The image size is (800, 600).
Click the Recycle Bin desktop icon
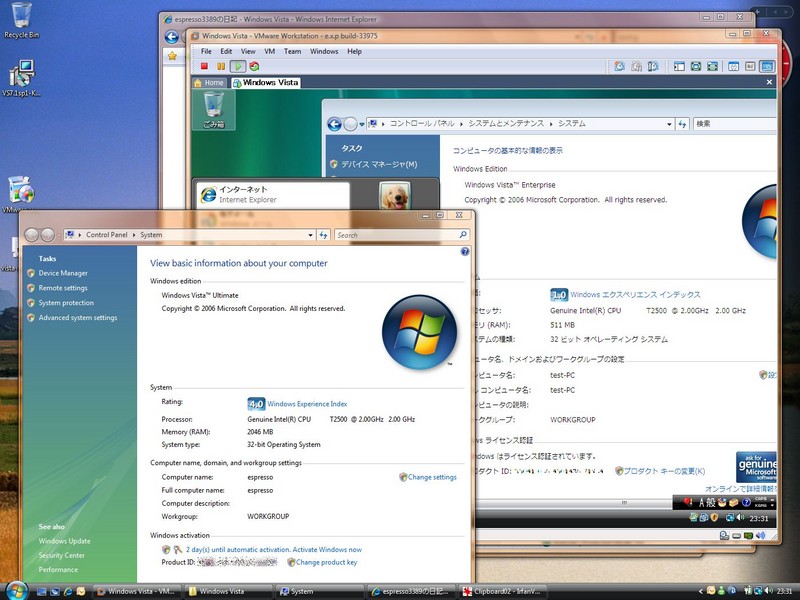[21, 20]
